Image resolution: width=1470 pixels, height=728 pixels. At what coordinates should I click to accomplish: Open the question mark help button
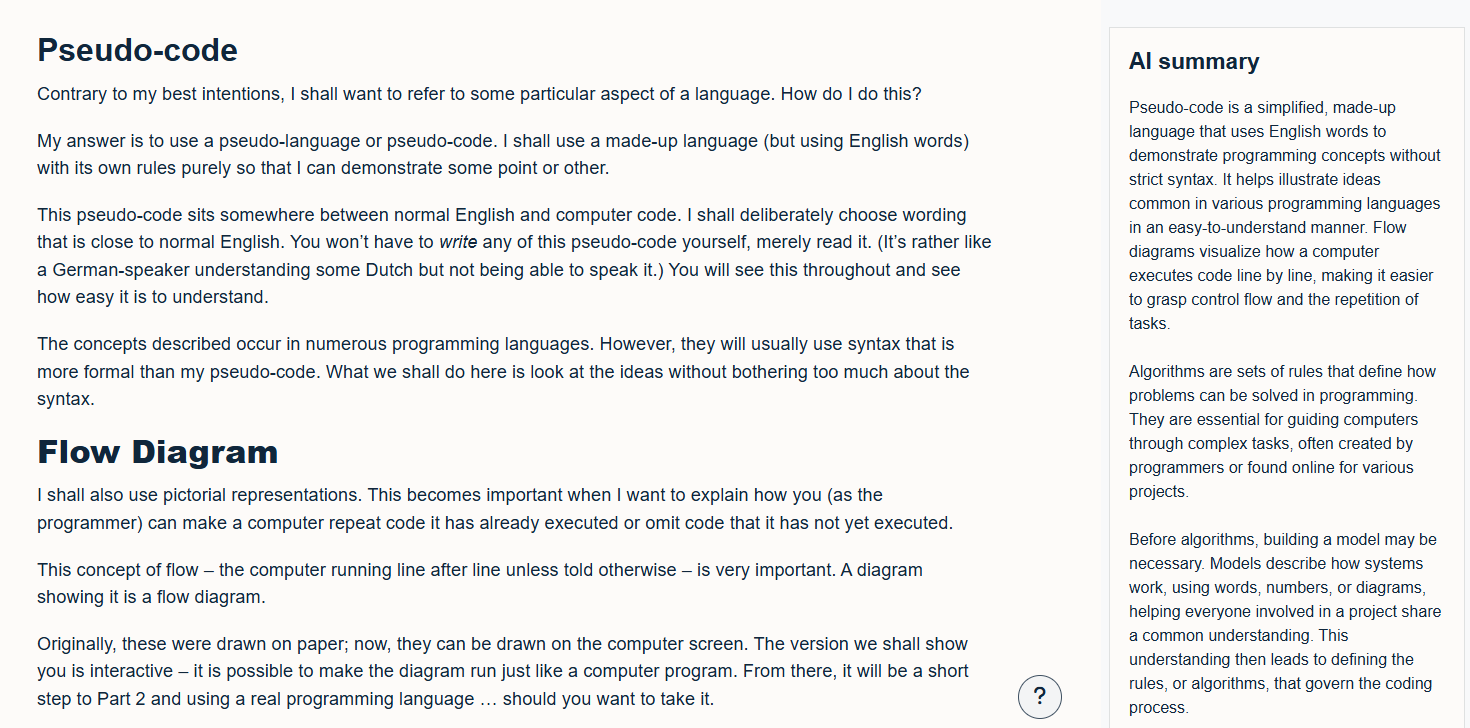[1039, 697]
